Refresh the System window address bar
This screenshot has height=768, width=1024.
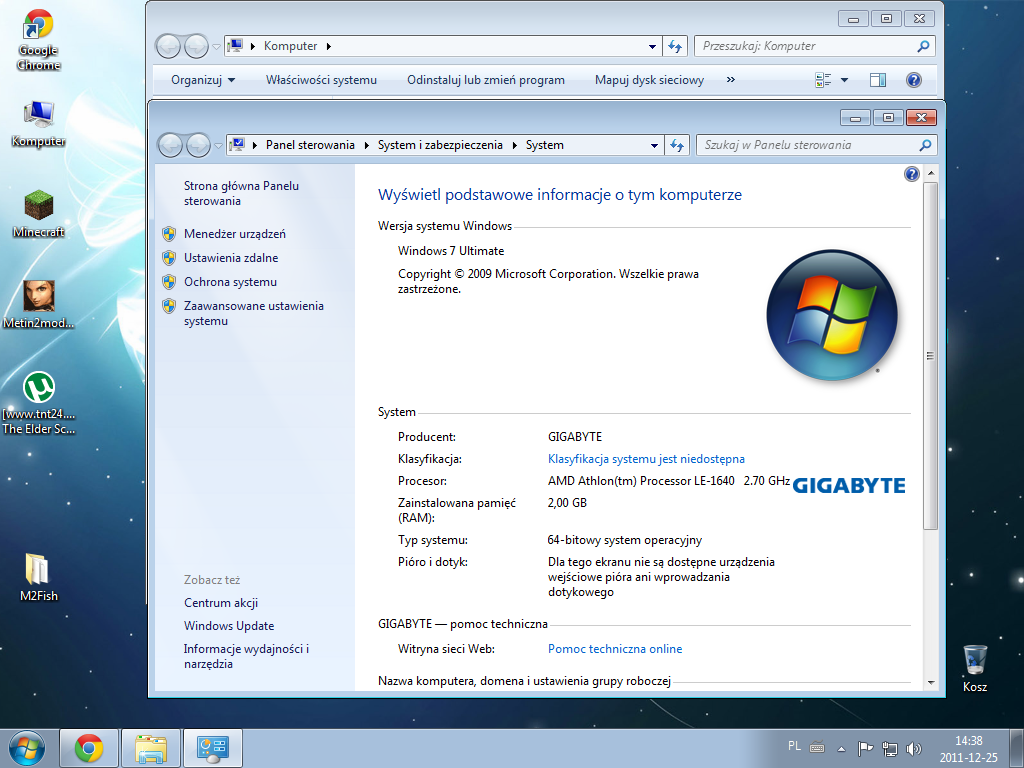point(677,145)
